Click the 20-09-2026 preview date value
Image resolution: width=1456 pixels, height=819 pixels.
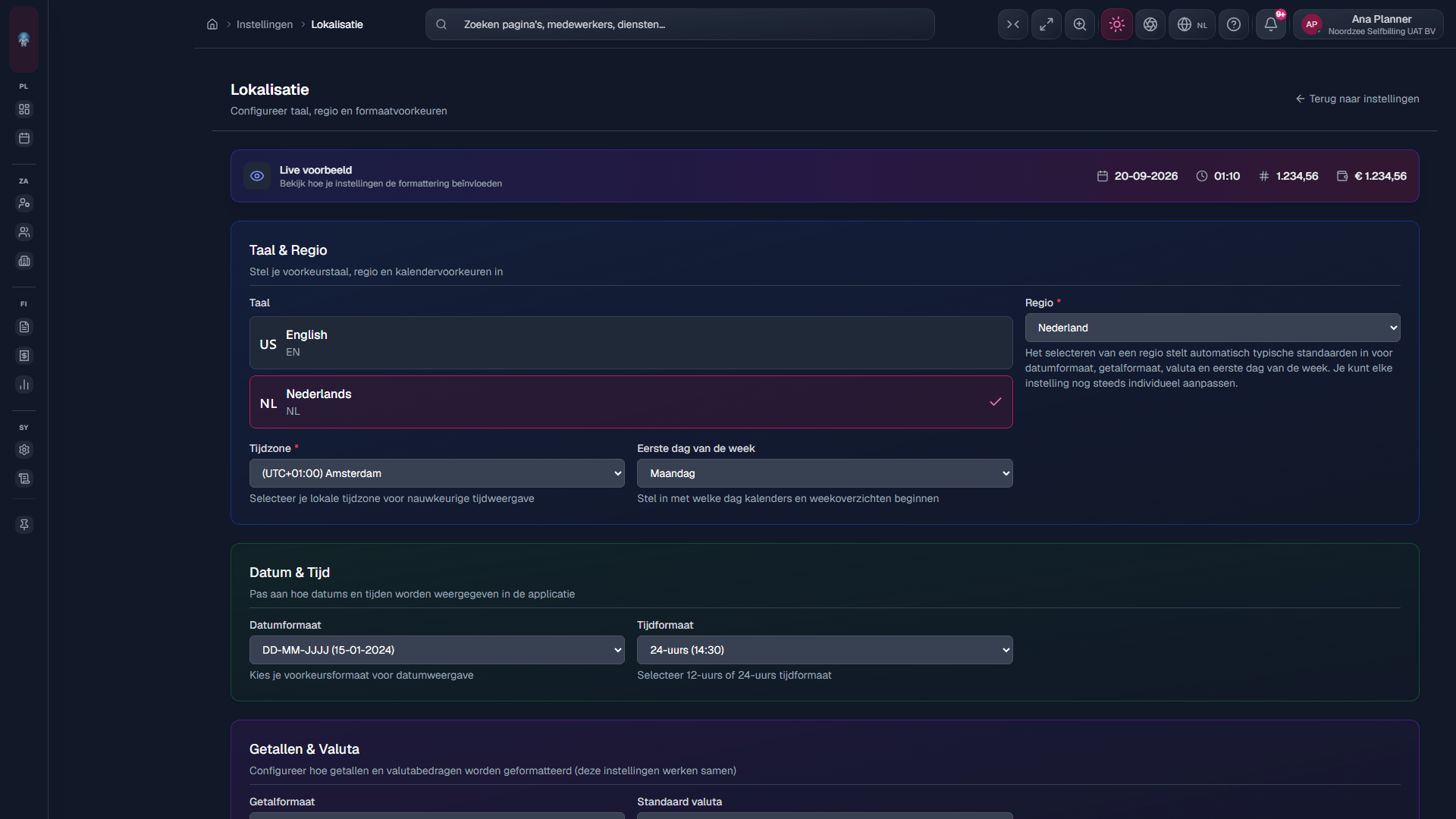coord(1146,176)
